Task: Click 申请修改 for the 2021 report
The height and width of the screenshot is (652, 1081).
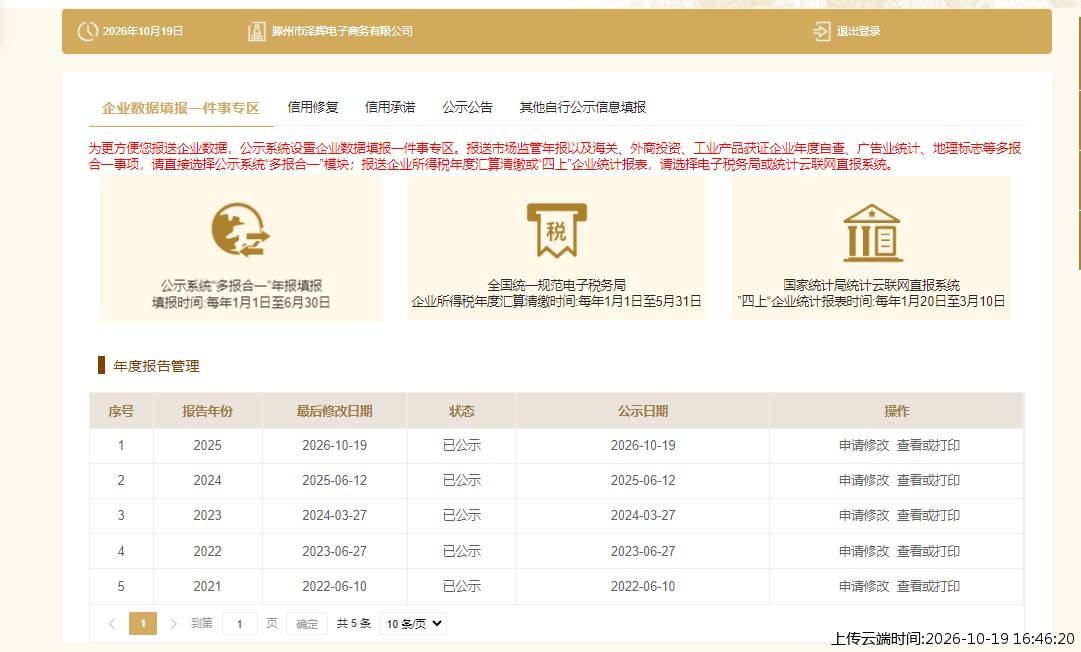Action: pos(864,587)
